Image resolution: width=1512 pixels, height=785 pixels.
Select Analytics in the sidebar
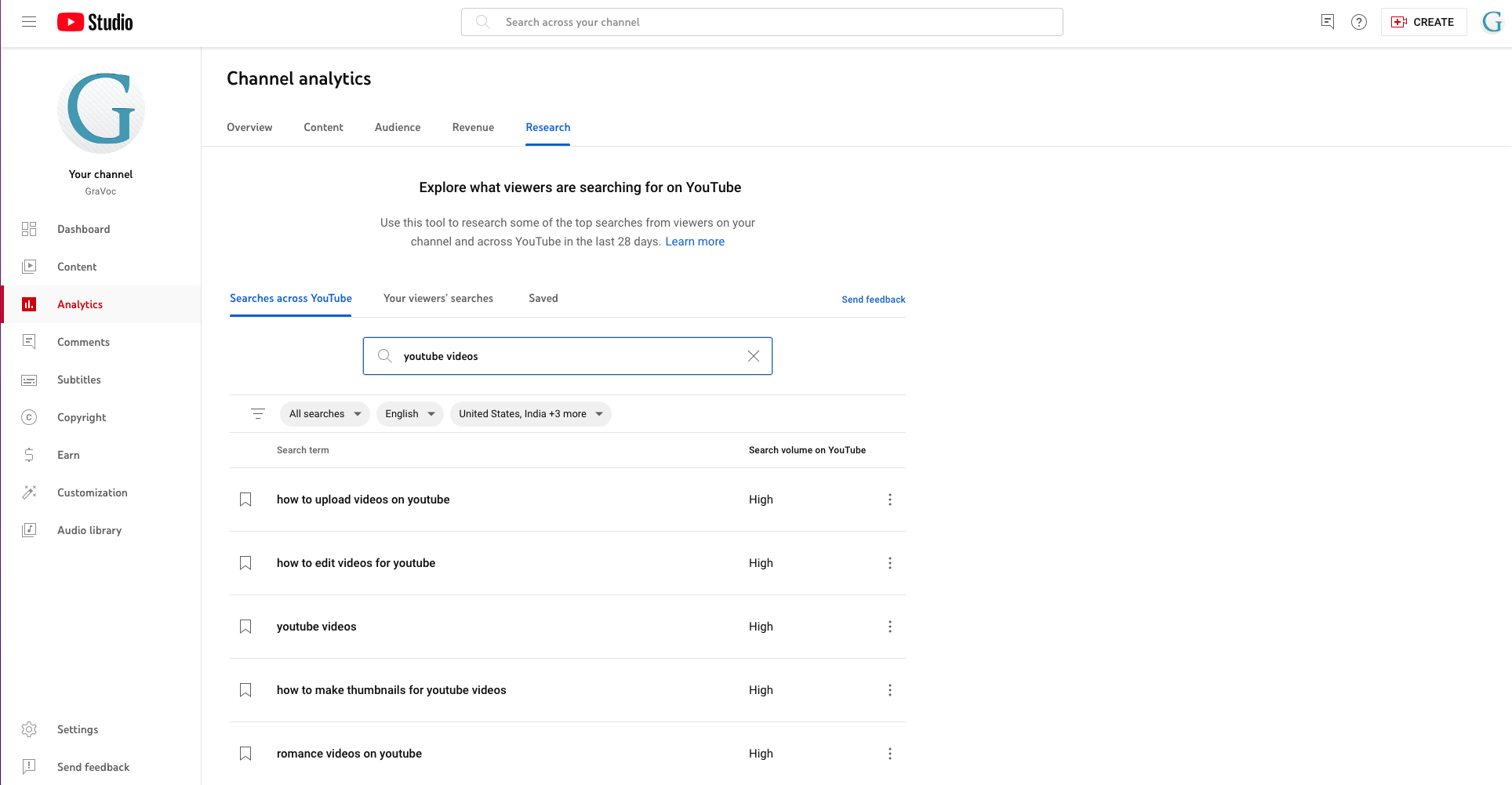(100, 304)
